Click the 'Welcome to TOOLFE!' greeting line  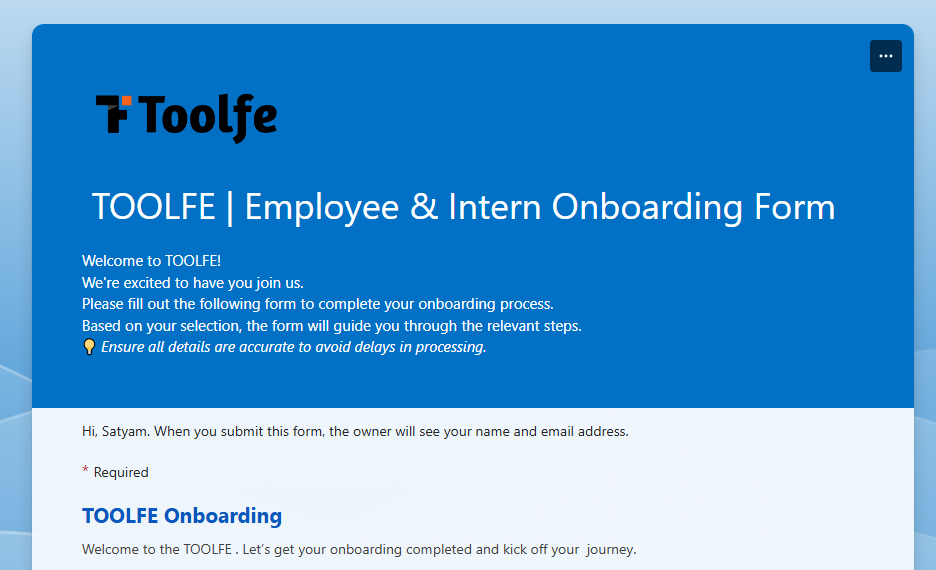pyautogui.click(x=151, y=261)
